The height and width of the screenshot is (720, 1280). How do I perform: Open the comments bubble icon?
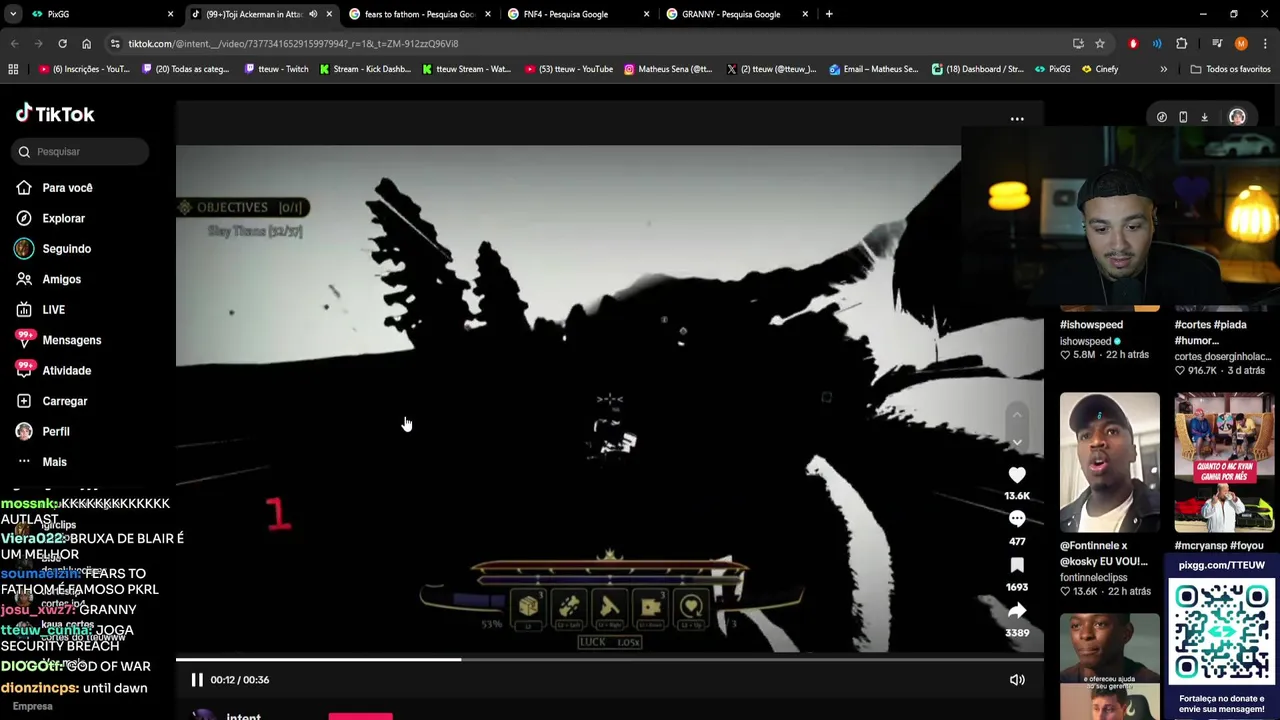point(1017,519)
